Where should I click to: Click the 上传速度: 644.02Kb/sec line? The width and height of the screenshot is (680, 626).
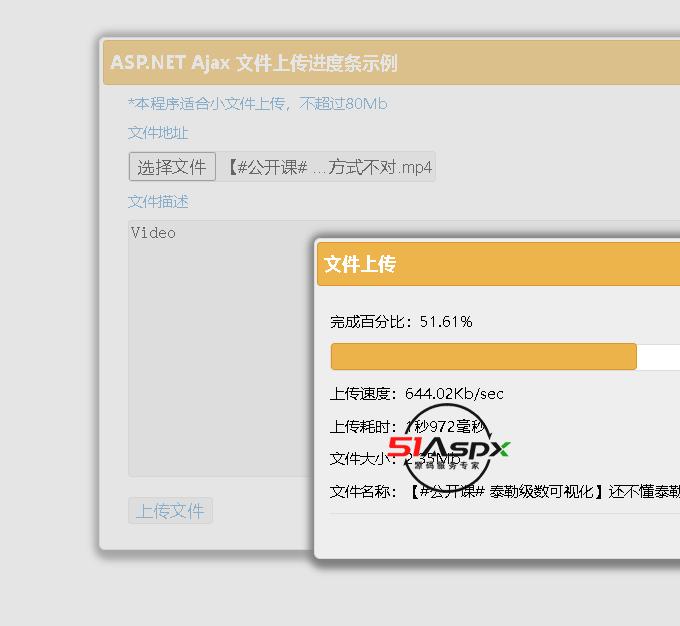(417, 394)
